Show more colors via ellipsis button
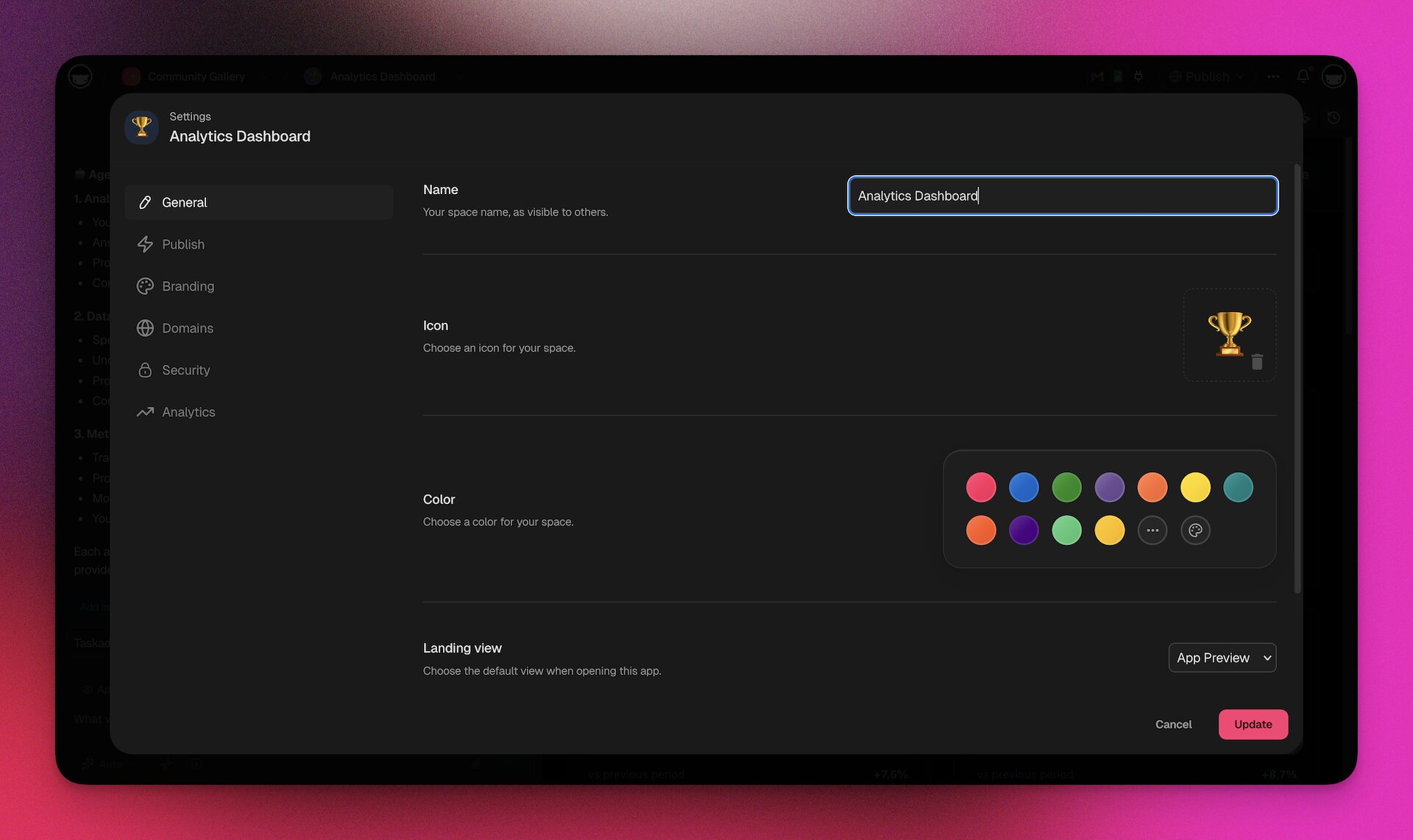 [x=1152, y=530]
